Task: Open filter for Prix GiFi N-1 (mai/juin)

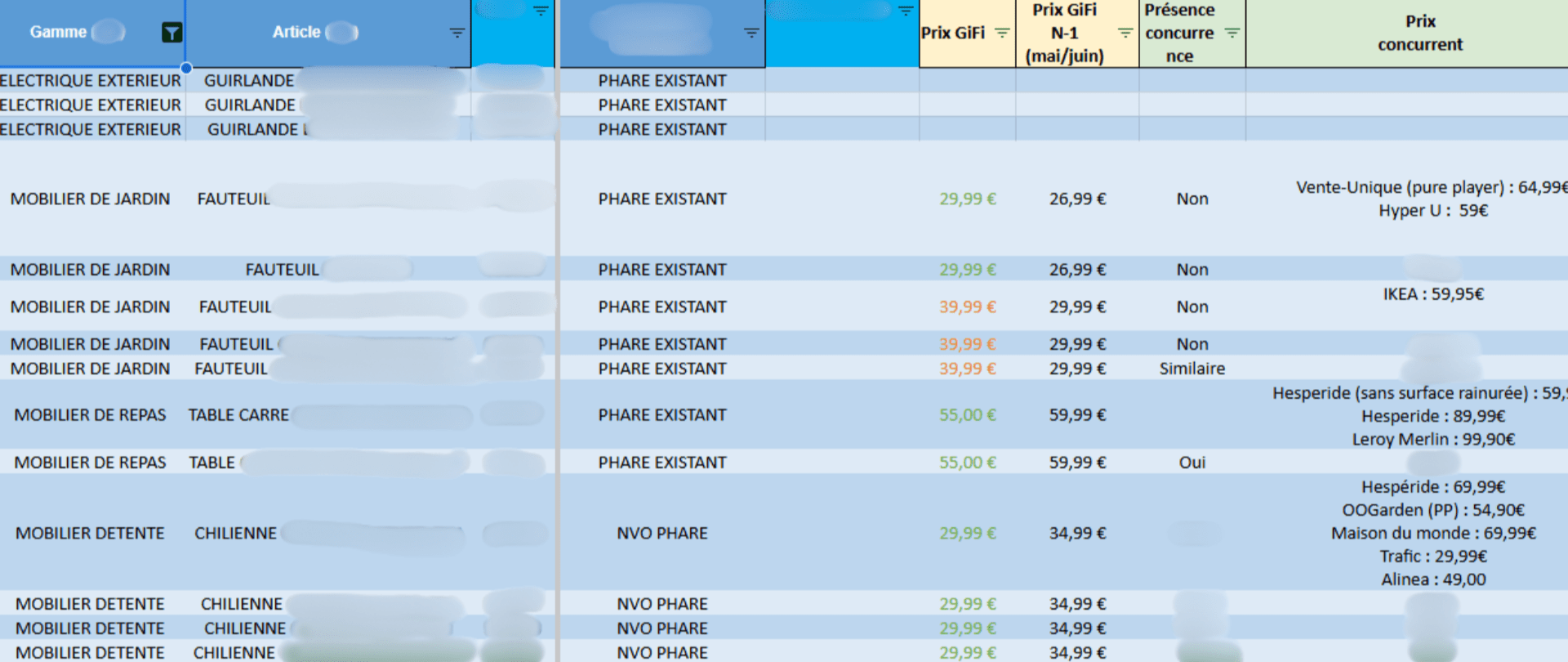Action: (x=1125, y=33)
